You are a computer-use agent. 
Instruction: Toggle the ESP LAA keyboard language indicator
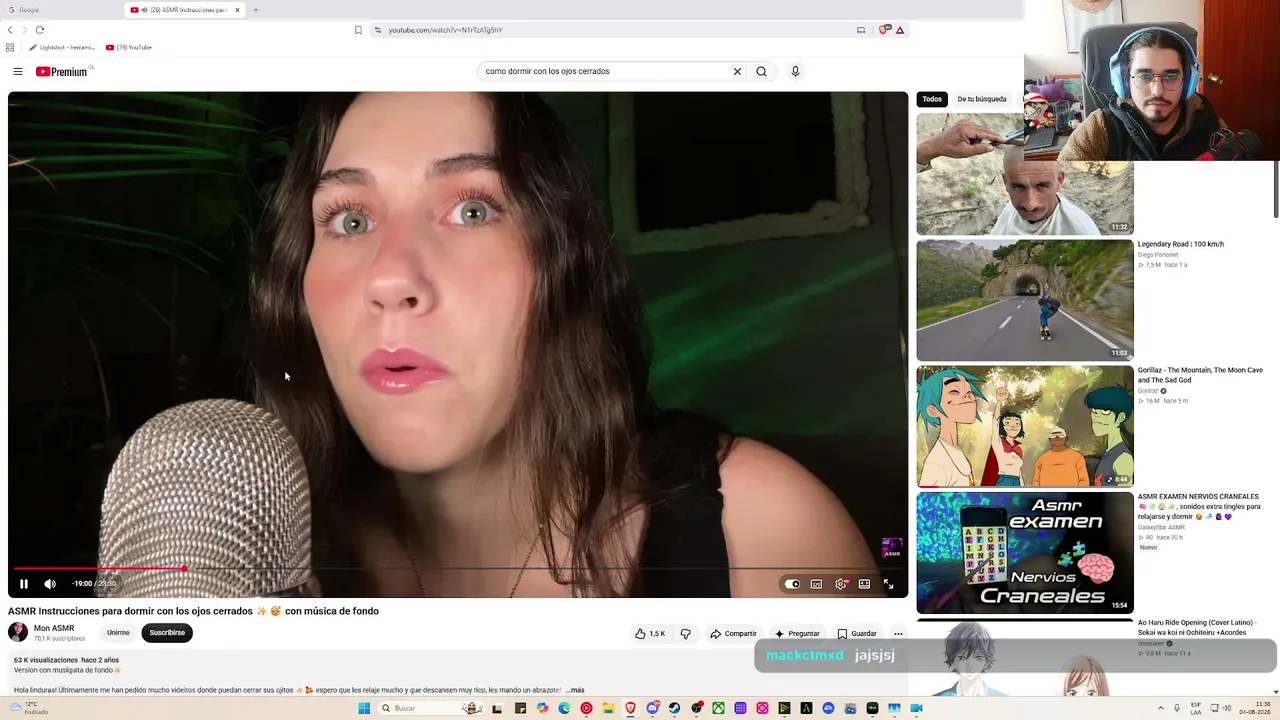tap(1196, 708)
